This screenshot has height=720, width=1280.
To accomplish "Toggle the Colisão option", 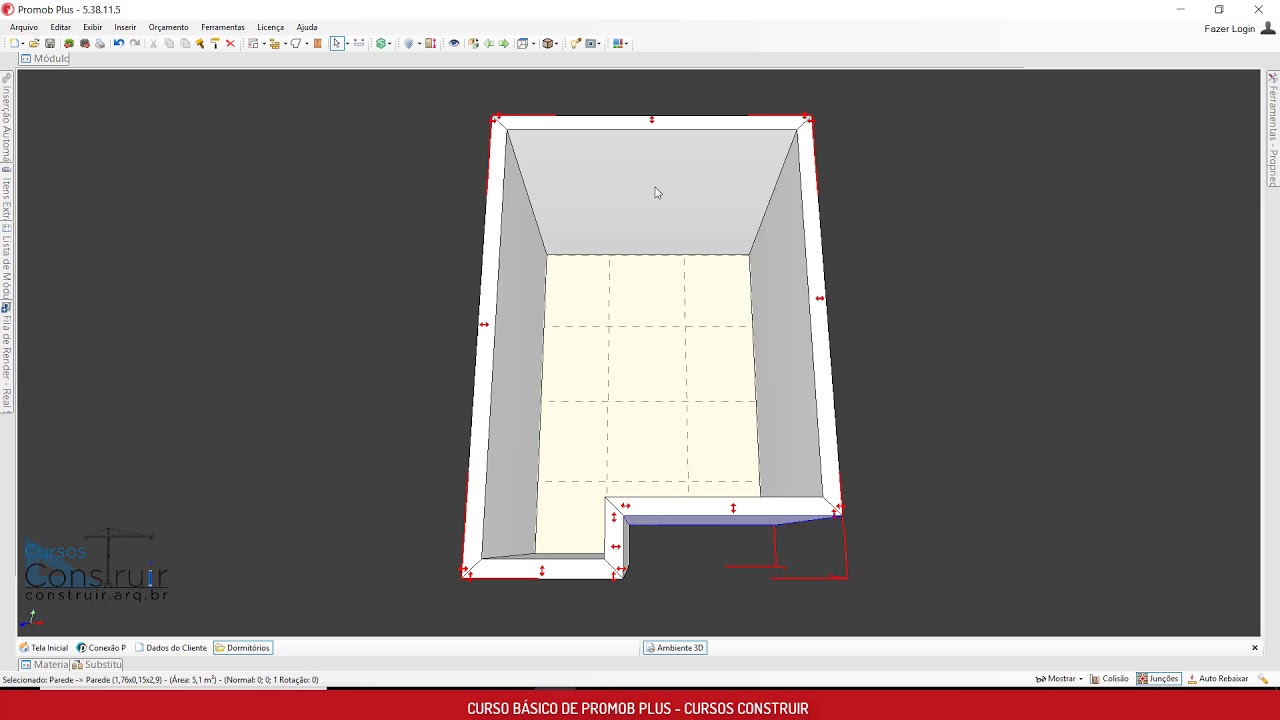I will [1110, 679].
